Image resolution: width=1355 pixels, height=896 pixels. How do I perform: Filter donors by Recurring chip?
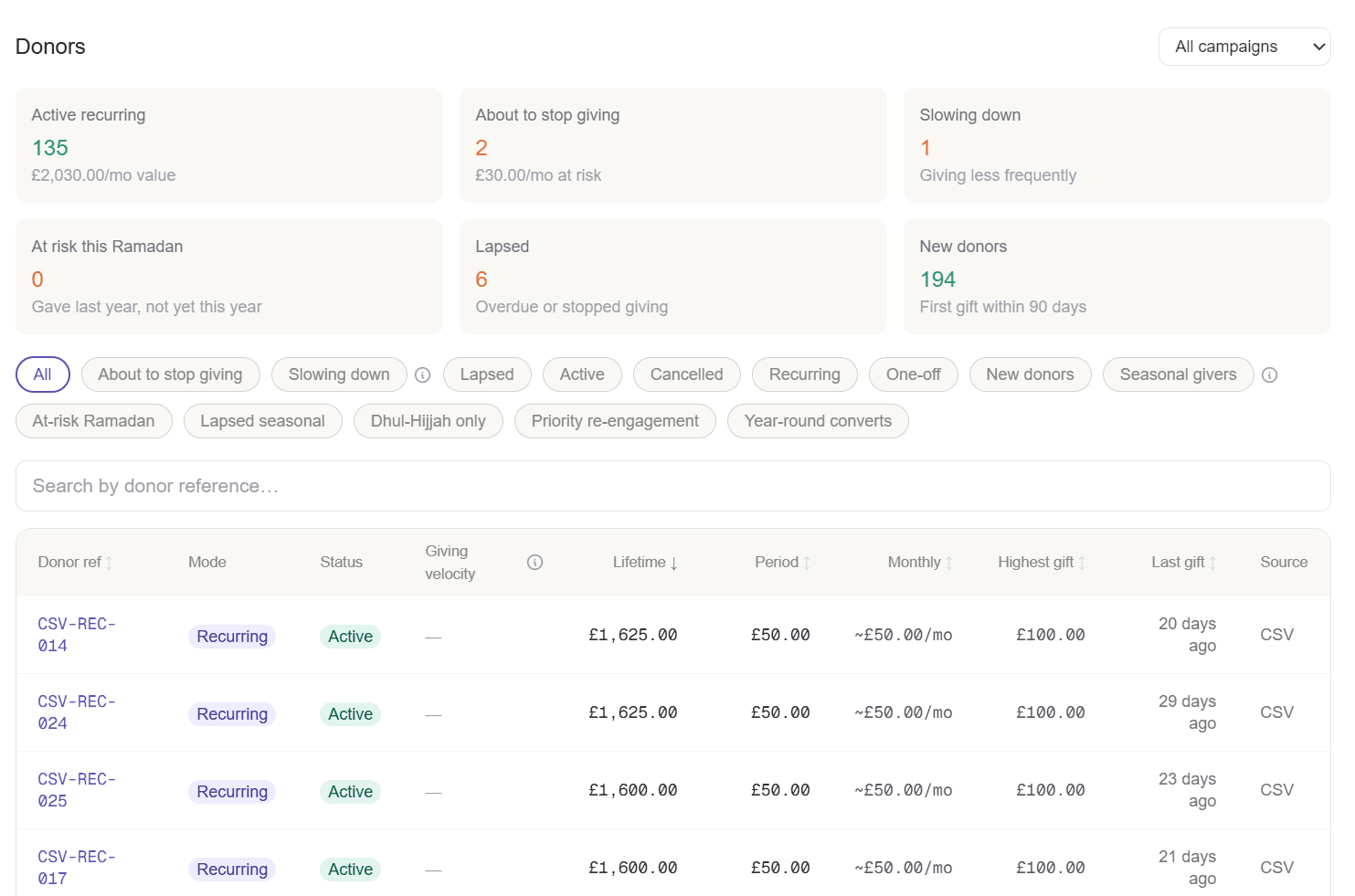coord(805,374)
